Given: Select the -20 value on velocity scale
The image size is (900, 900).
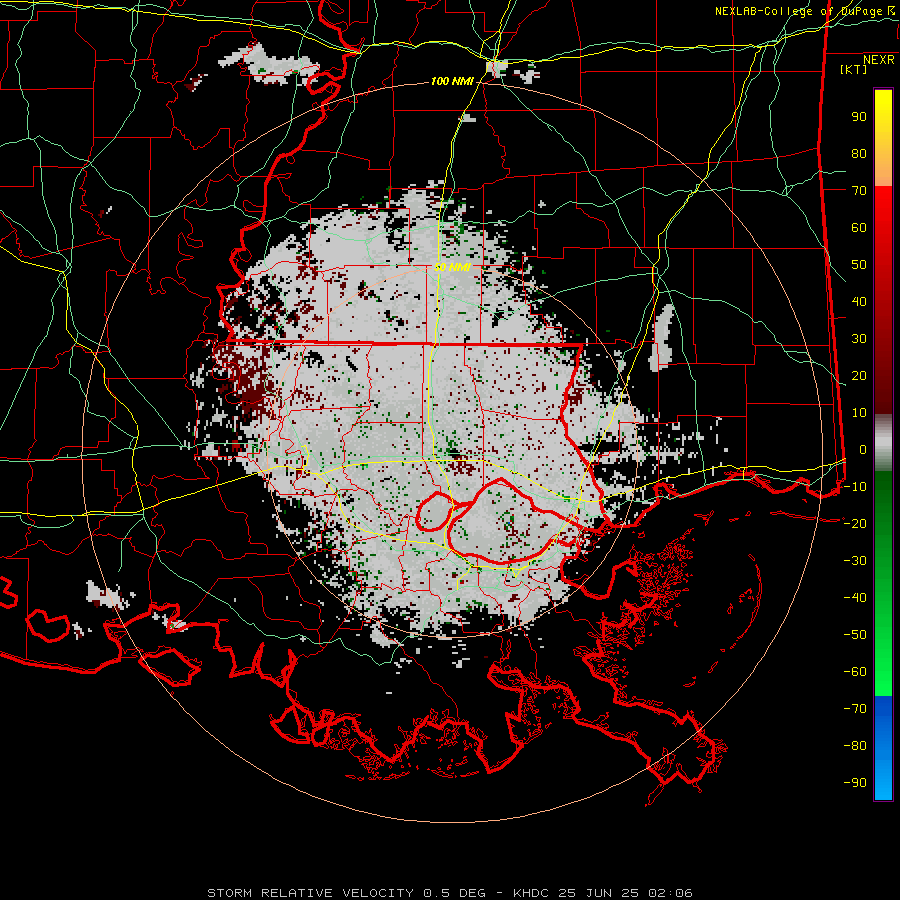Looking at the screenshot, I should click(x=855, y=523).
